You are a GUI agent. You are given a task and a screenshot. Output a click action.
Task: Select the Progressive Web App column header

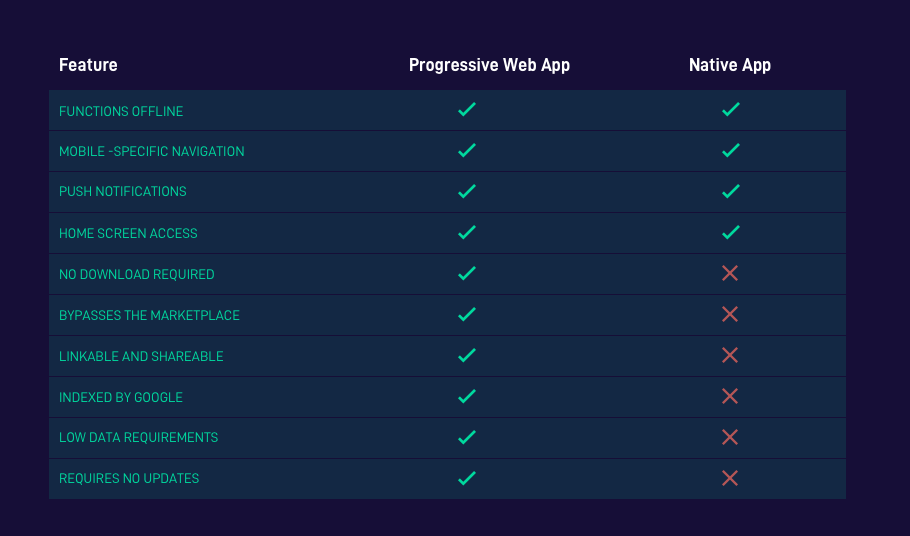click(489, 65)
